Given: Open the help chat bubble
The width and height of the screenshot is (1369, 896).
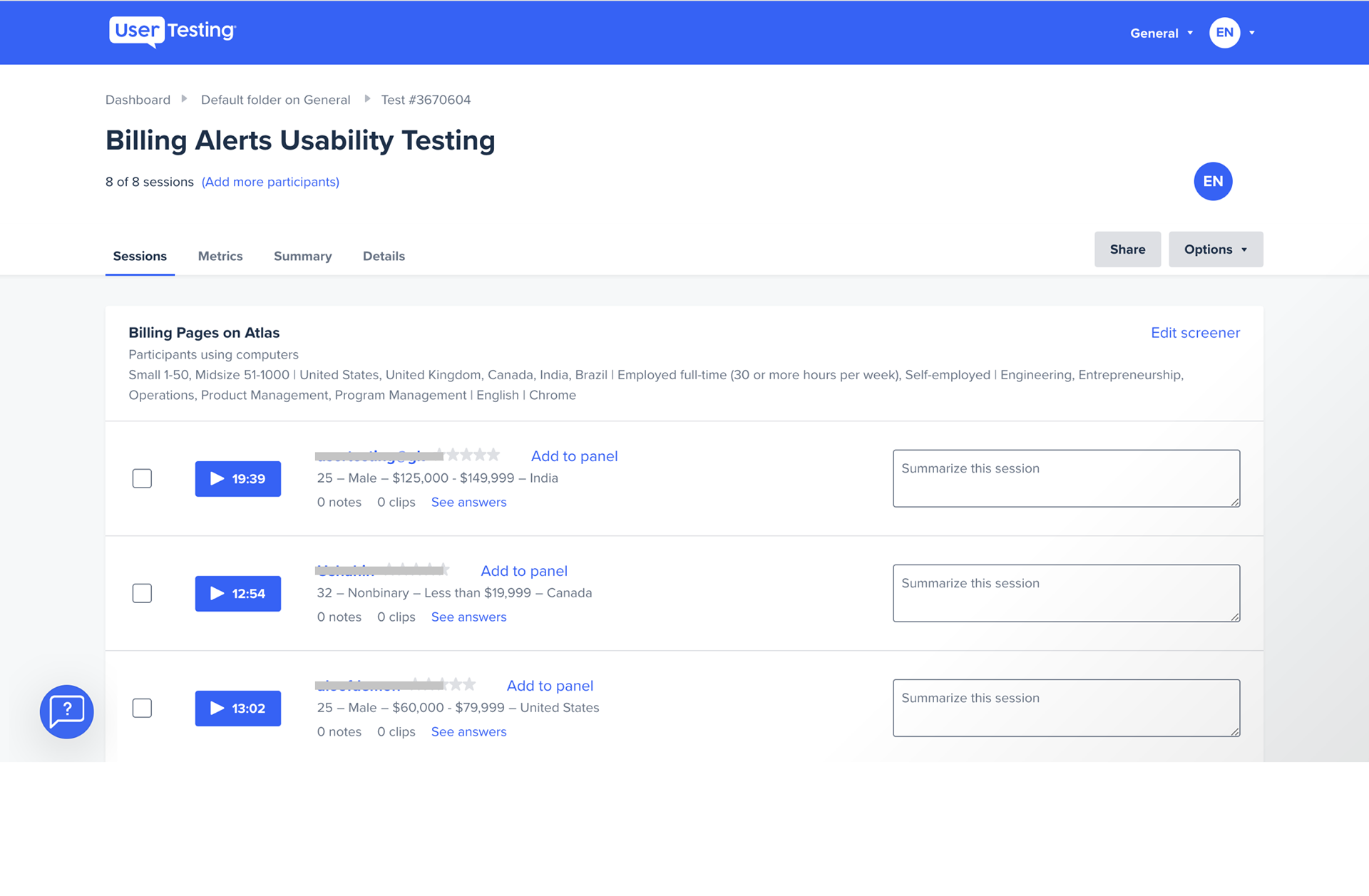Looking at the screenshot, I should [66, 711].
